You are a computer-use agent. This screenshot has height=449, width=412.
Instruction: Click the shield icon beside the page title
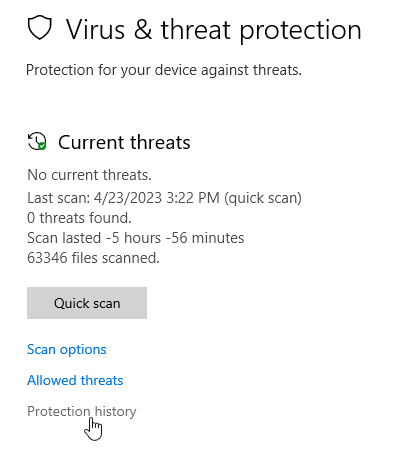(x=40, y=28)
